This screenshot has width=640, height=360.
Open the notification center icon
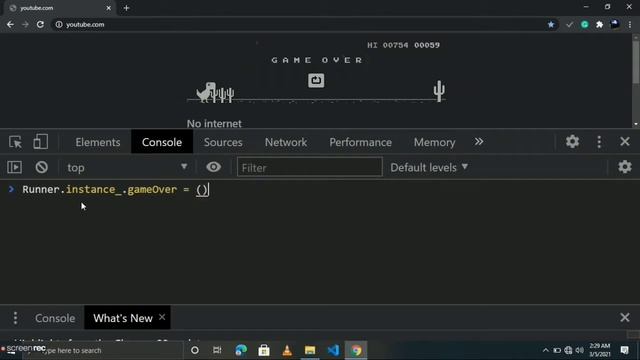[624, 350]
